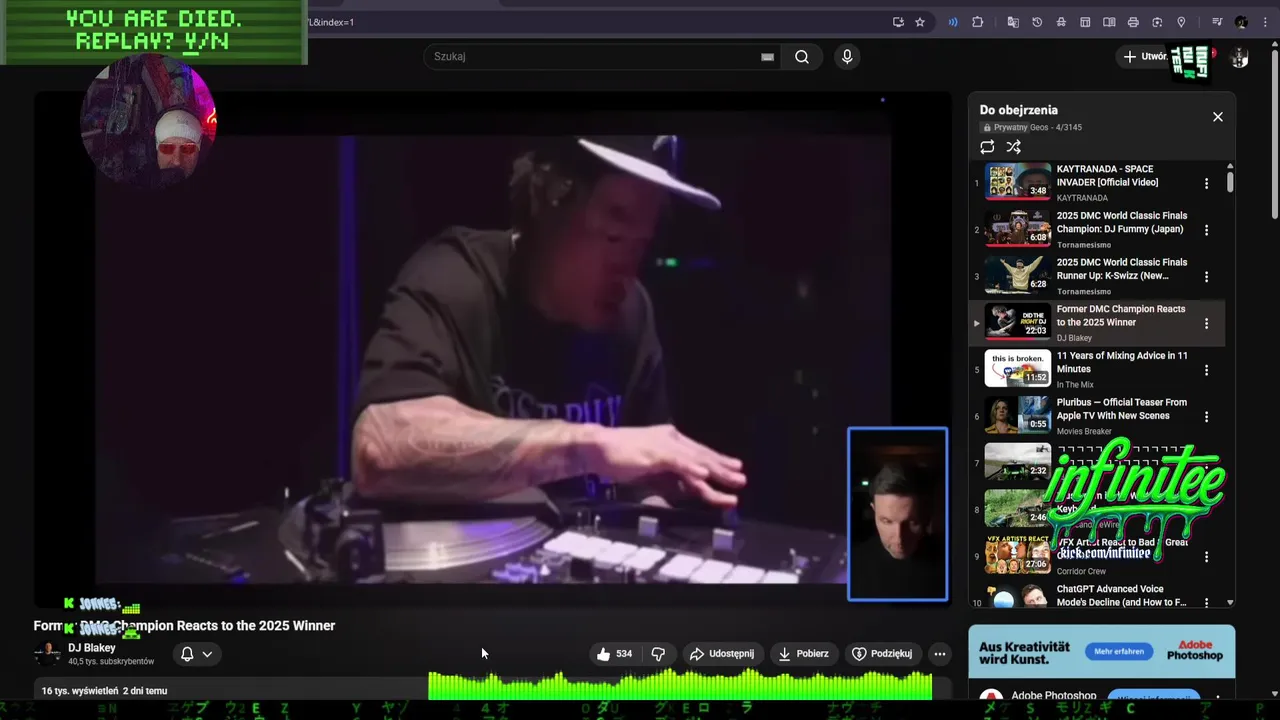This screenshot has height=720, width=1280.
Task: Click the Udostępnij share button
Action: (721, 654)
